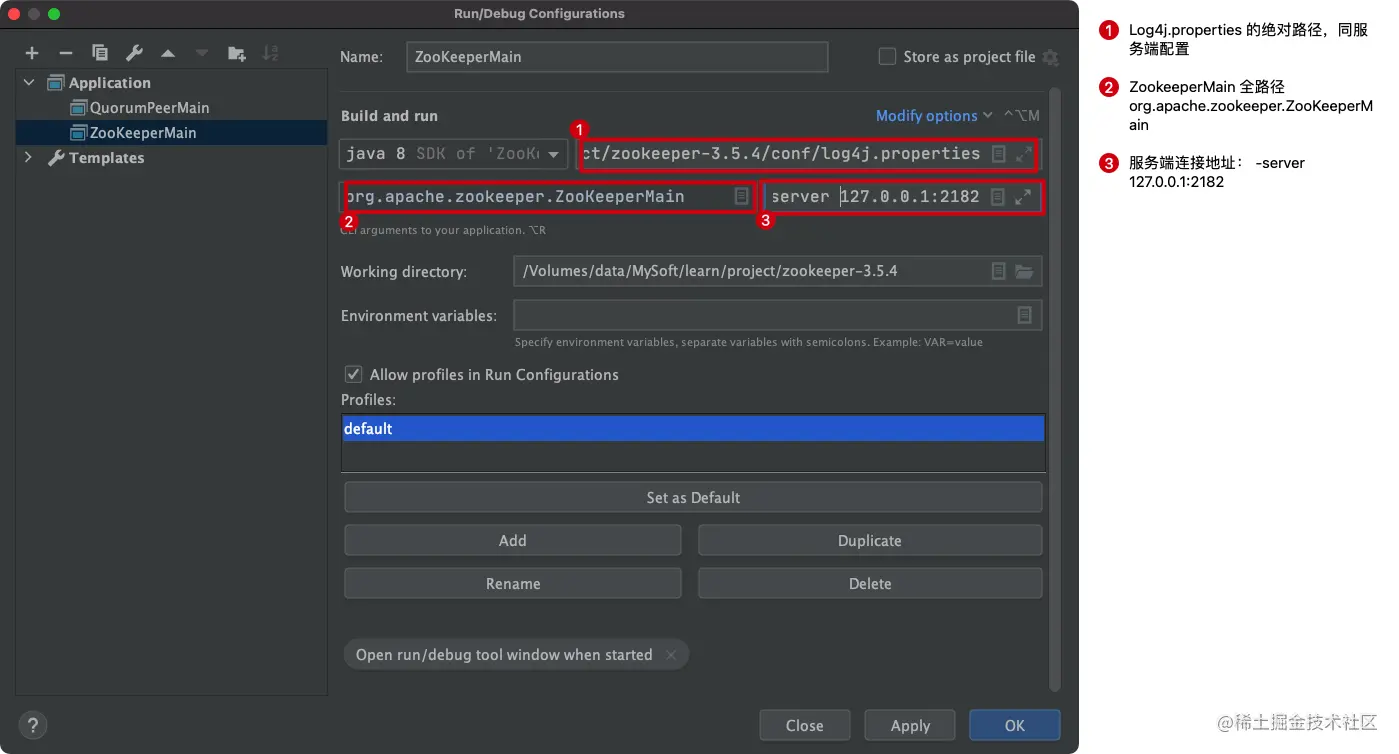Click the dialog vertical scrollbar
This screenshot has width=1399, height=754.
click(x=1054, y=390)
